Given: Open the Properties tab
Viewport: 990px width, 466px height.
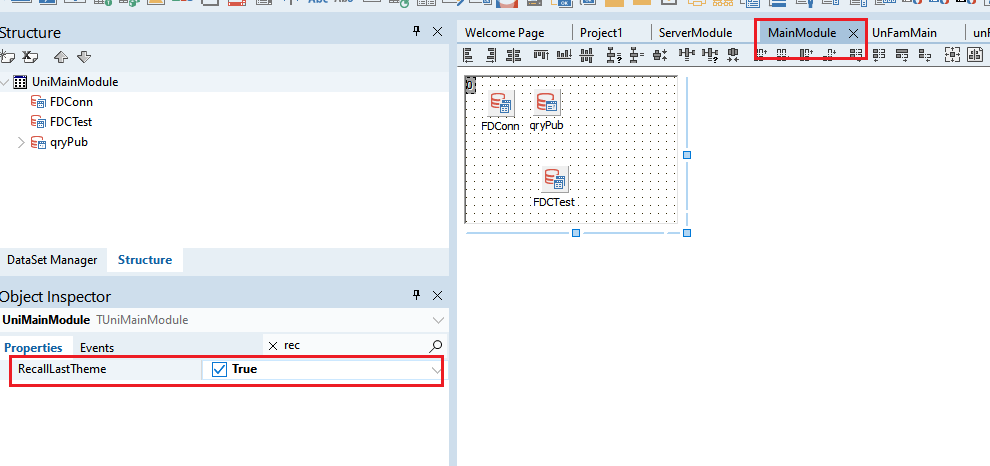Looking at the screenshot, I should click(33, 347).
